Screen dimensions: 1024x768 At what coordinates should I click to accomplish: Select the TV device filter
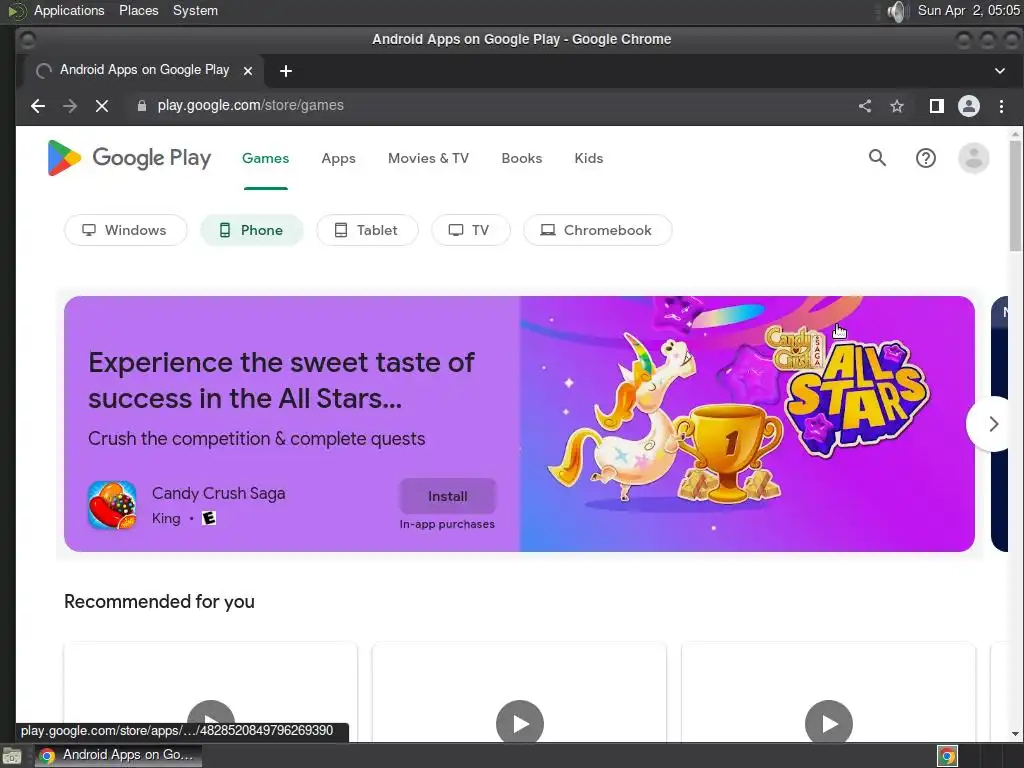470,230
